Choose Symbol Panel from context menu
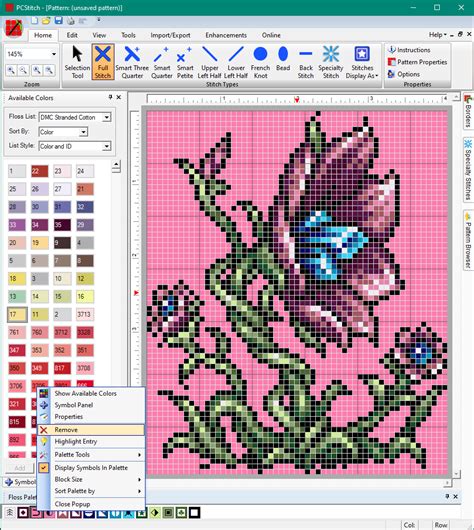The height and width of the screenshot is (530, 474). (91, 405)
